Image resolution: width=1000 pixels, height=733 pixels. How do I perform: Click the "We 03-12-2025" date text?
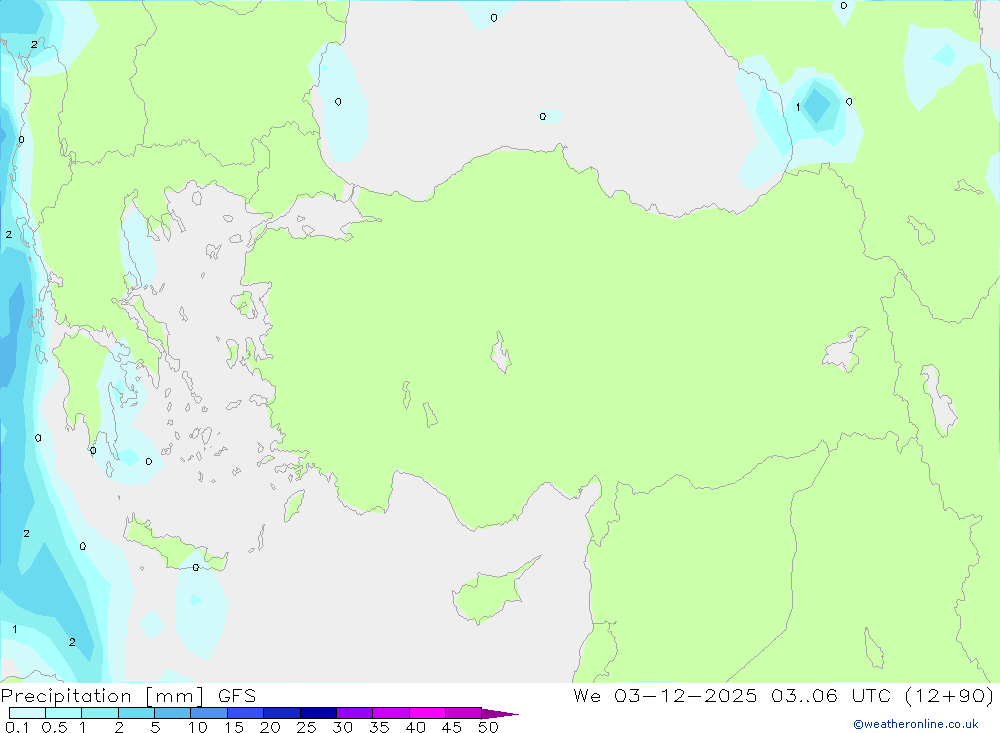(x=665, y=695)
